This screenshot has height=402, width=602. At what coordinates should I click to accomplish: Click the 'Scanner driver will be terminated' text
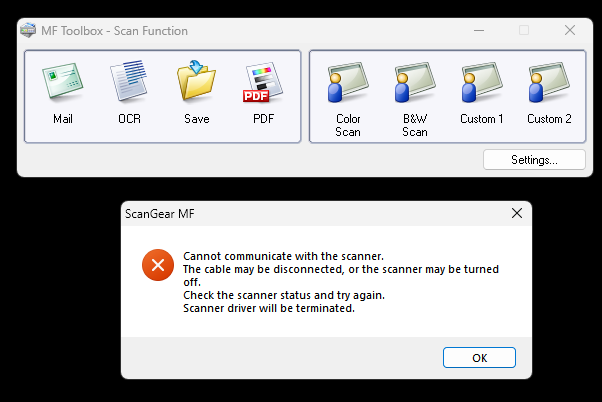click(269, 308)
